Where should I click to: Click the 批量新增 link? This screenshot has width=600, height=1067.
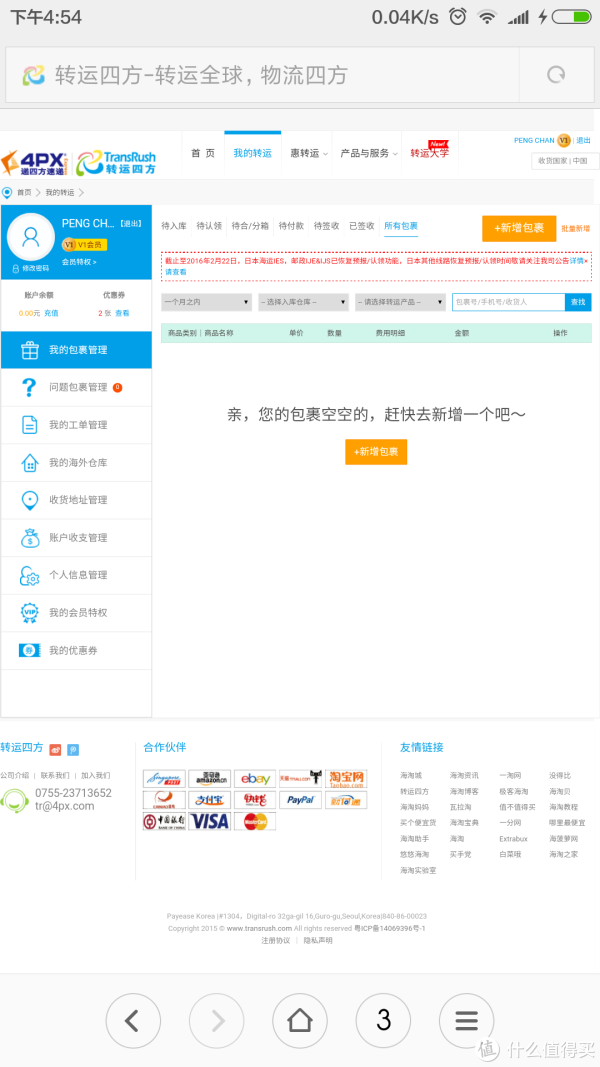point(576,229)
